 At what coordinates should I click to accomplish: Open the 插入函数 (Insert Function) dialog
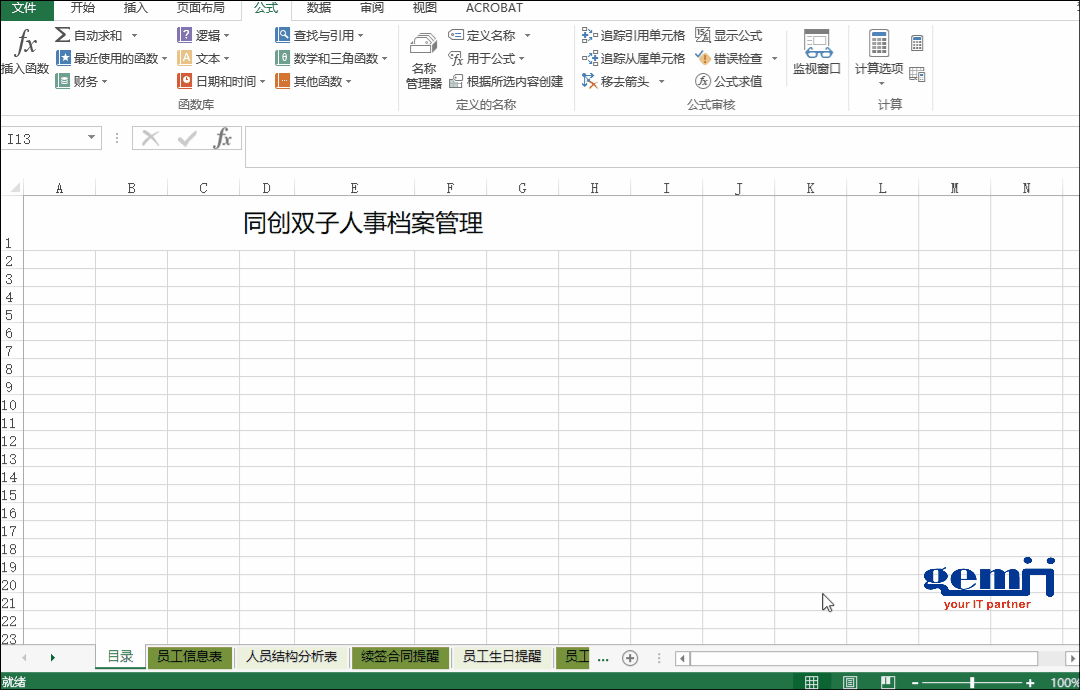click(25, 55)
